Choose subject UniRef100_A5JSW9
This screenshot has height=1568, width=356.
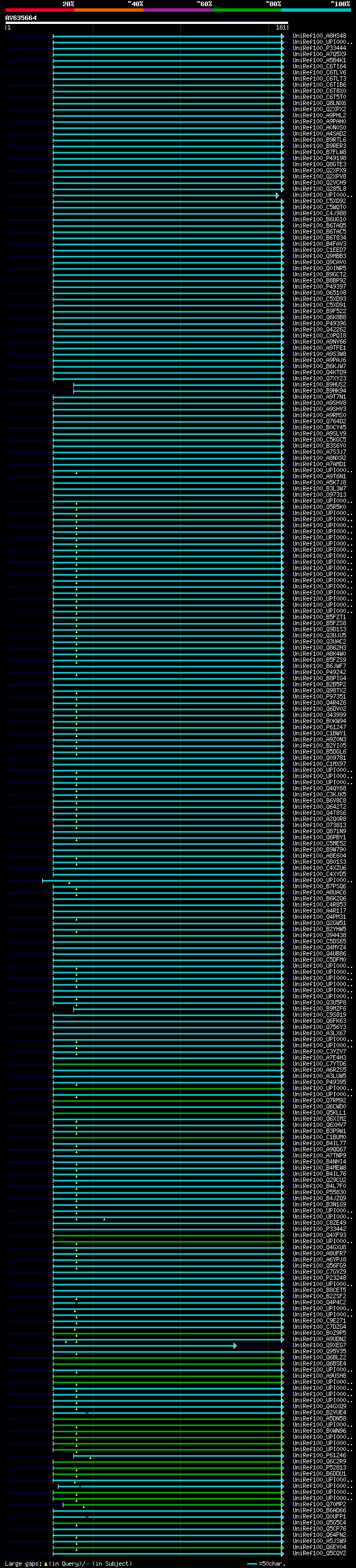[319, 1540]
